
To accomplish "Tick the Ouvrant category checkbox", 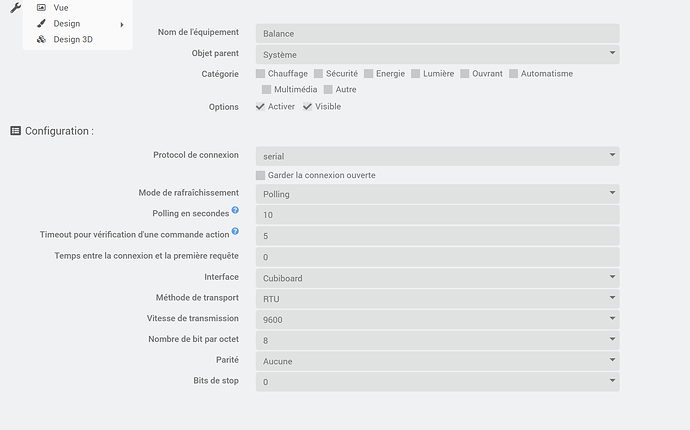I will [x=465, y=74].
